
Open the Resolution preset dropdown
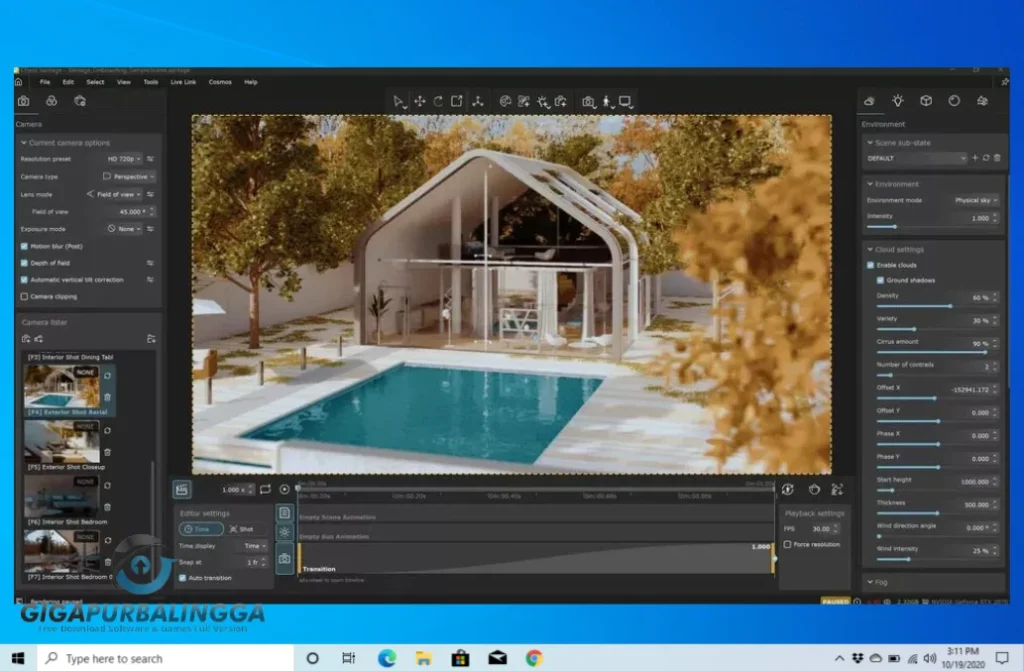124,159
